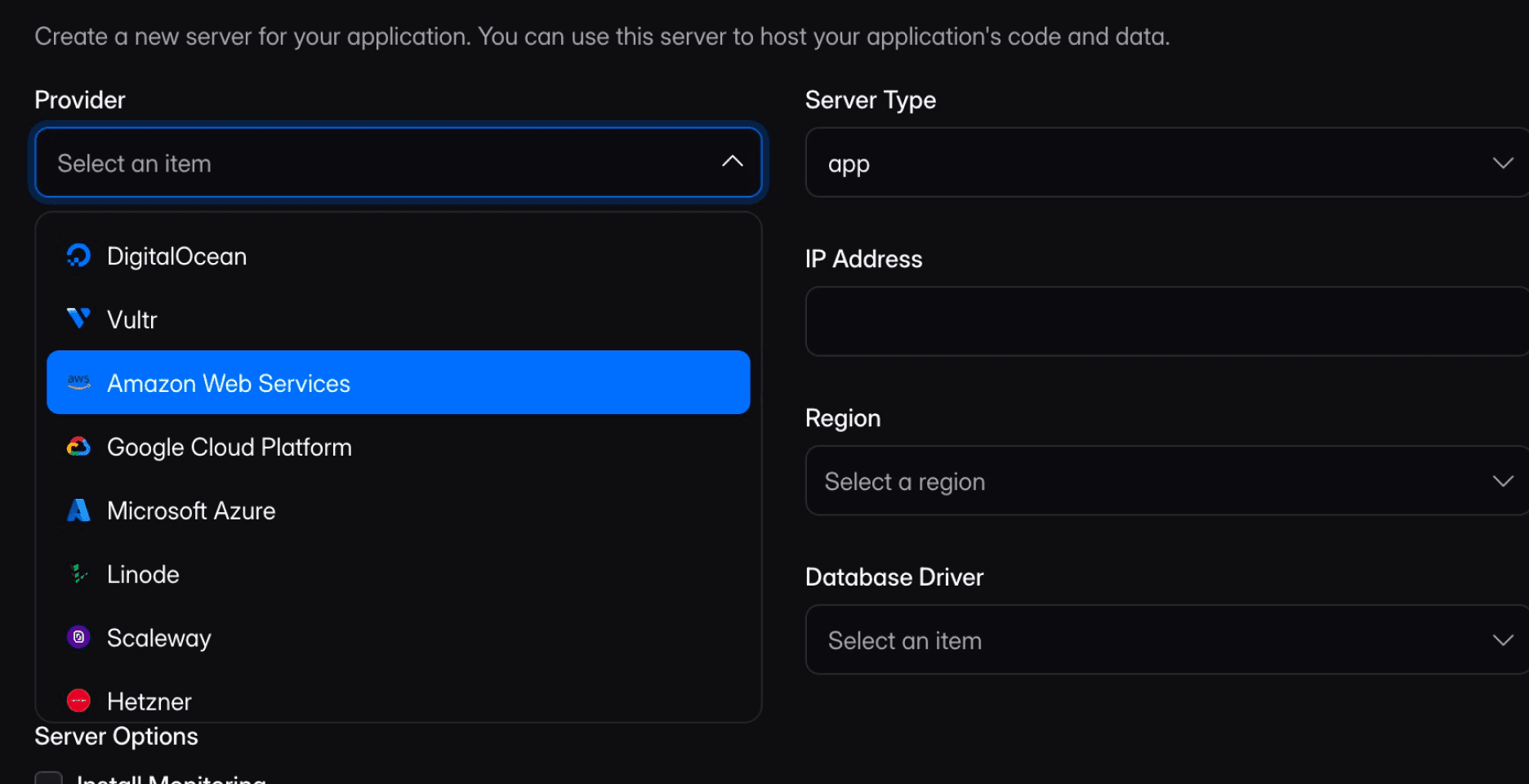This screenshot has height=784, width=1529.
Task: Collapse the Provider dropdown chevron
Action: [732, 162]
